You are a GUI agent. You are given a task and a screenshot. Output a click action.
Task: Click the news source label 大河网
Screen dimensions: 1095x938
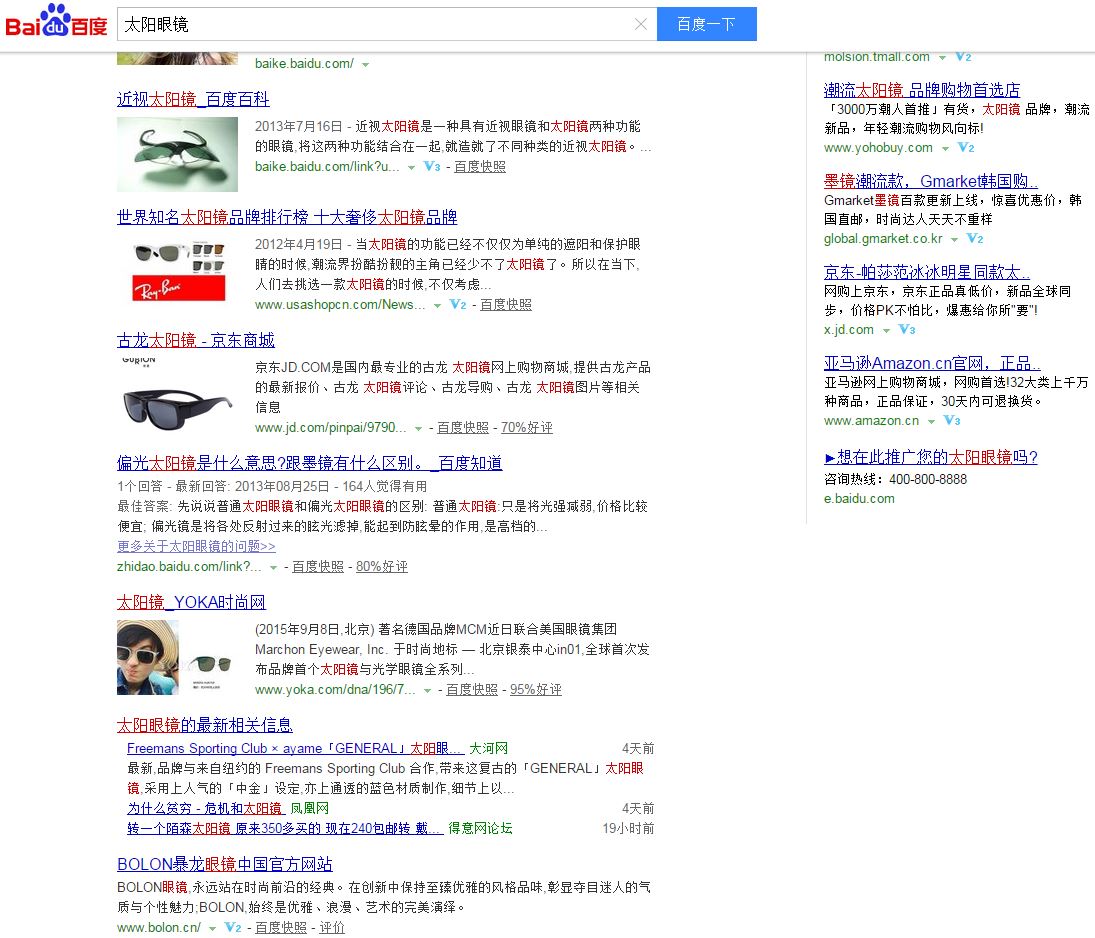coord(488,749)
